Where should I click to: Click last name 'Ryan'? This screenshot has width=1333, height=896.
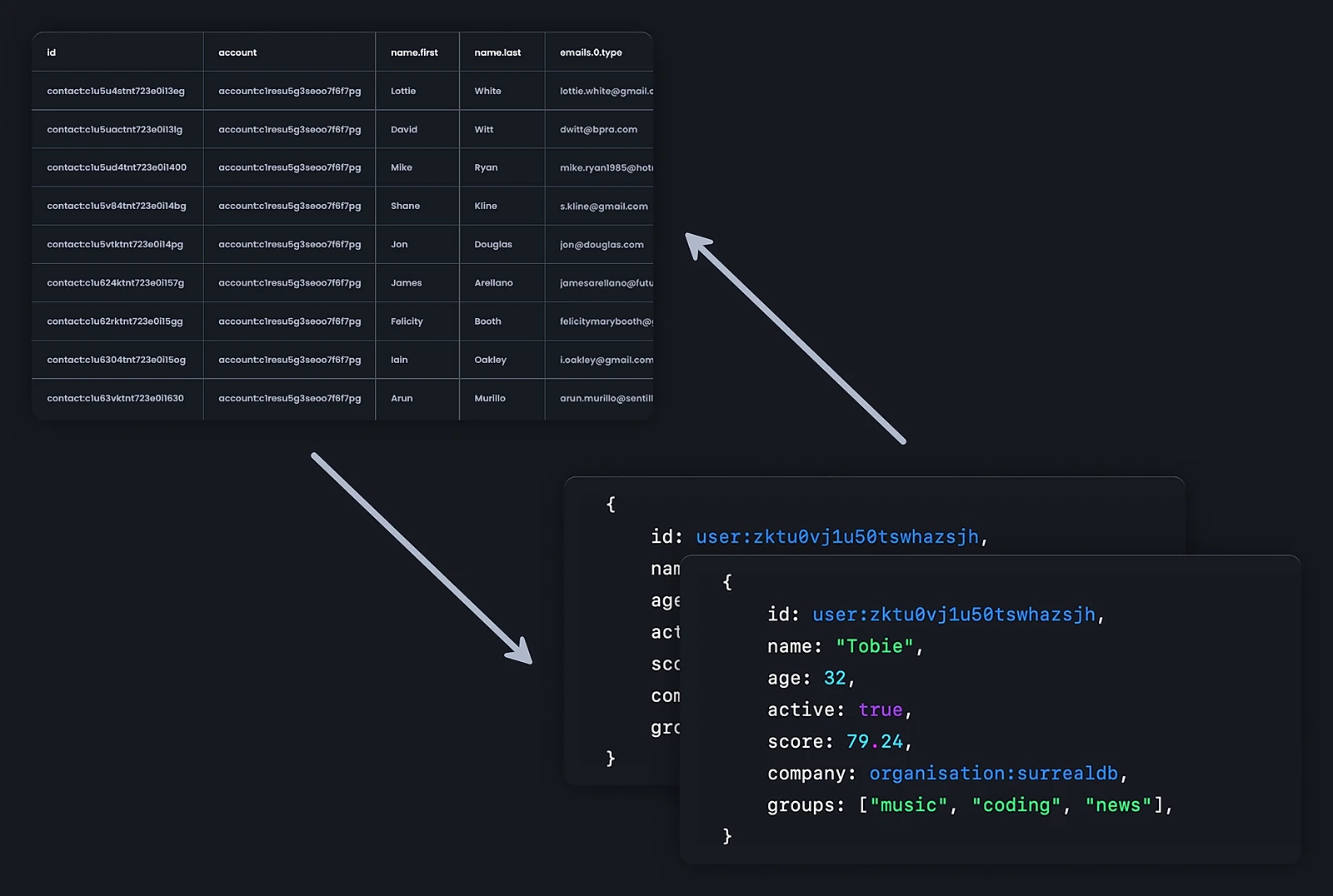[x=486, y=167]
